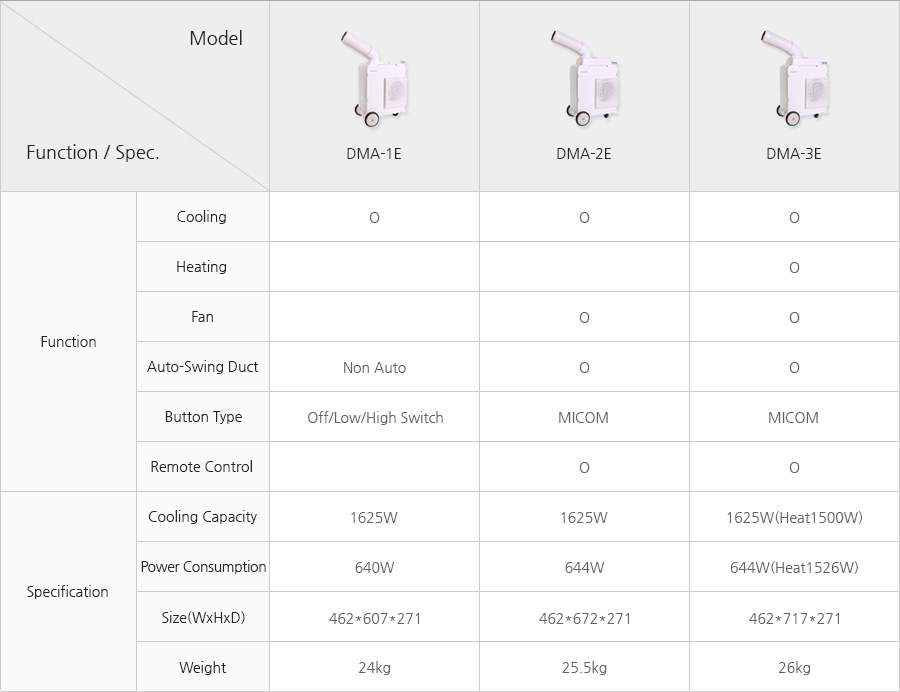Click the Heating O mark for DMA-3E
Screen dimensions: 900x692
(x=794, y=268)
